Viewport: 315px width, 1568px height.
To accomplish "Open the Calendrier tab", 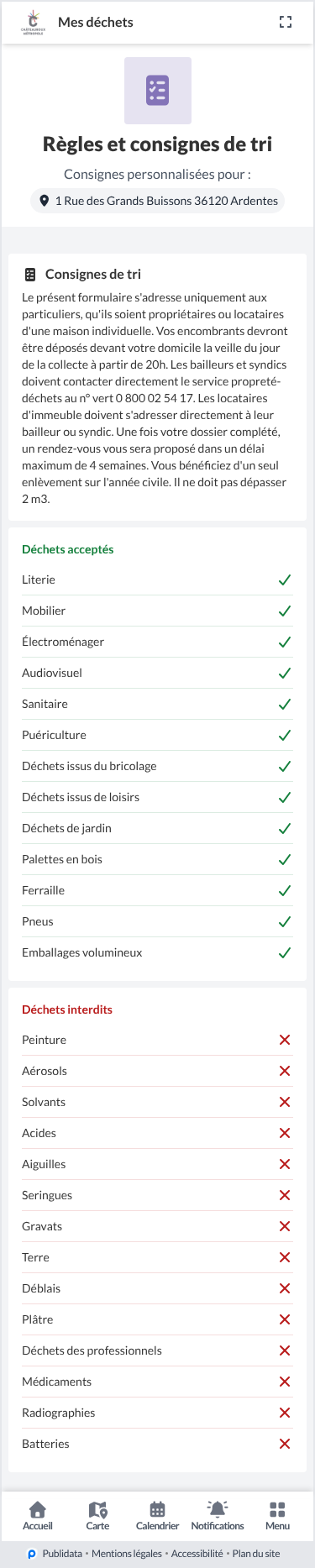I will (157, 1515).
